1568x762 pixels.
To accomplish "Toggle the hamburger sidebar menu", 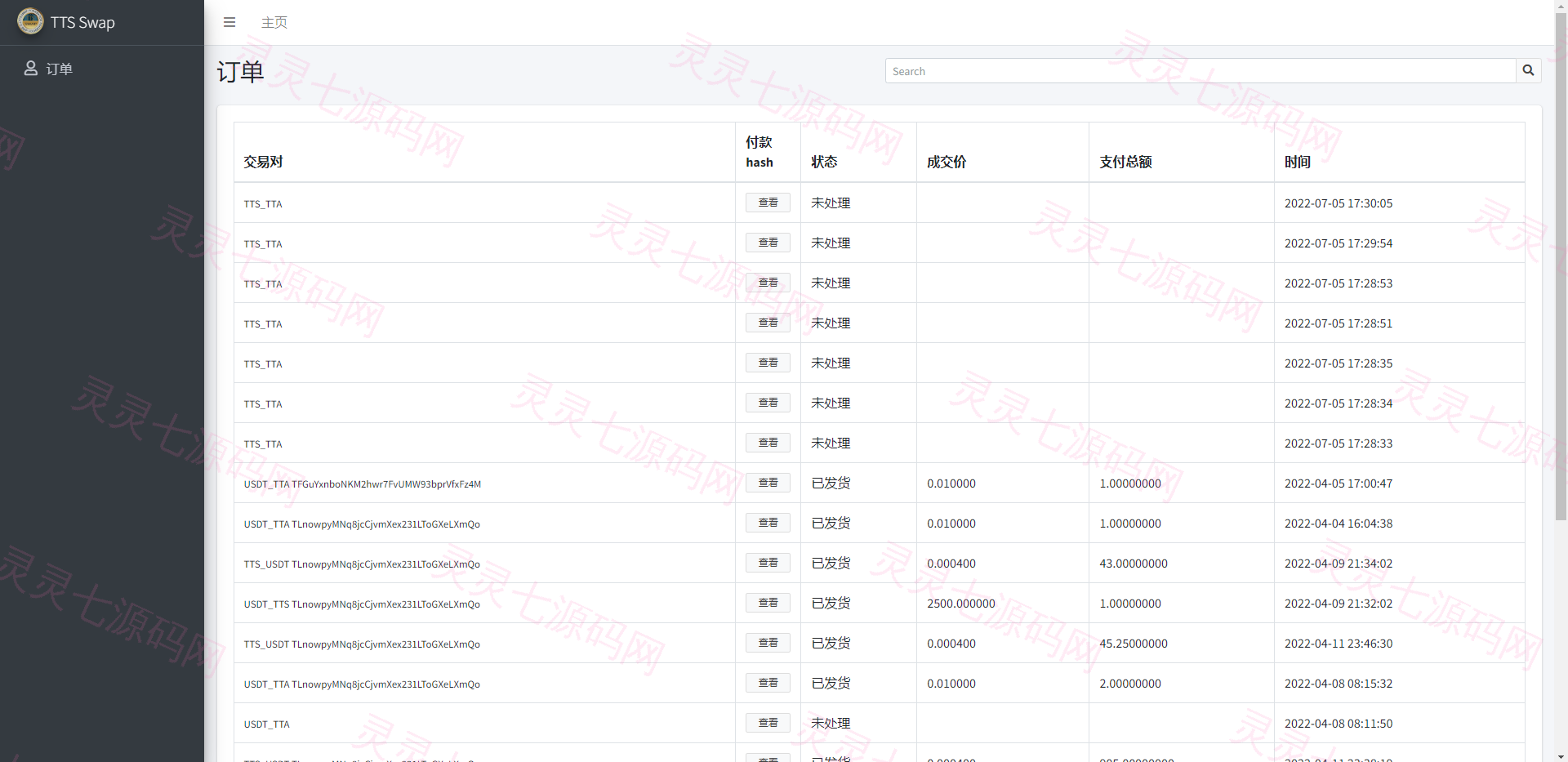I will coord(229,22).
